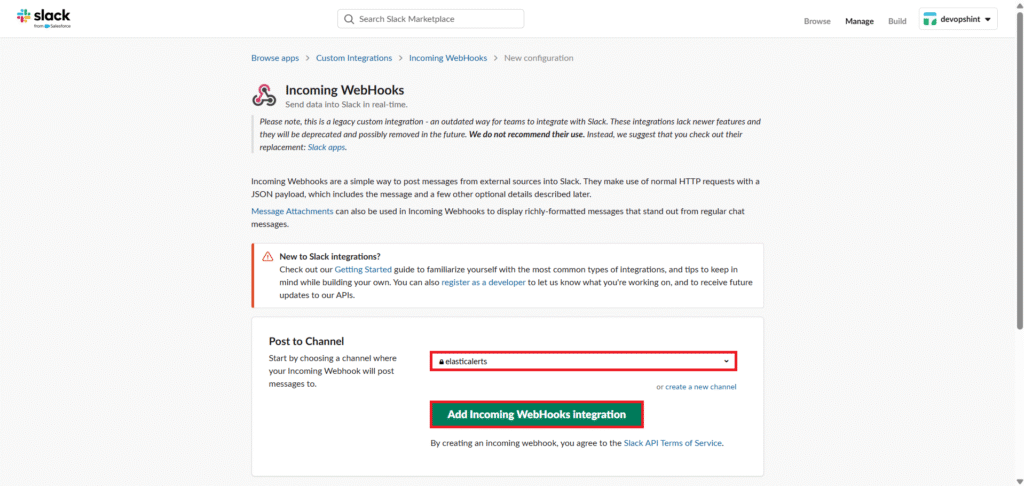The image size is (1024, 486).
Task: Click the search magnifier icon
Action: tap(349, 19)
